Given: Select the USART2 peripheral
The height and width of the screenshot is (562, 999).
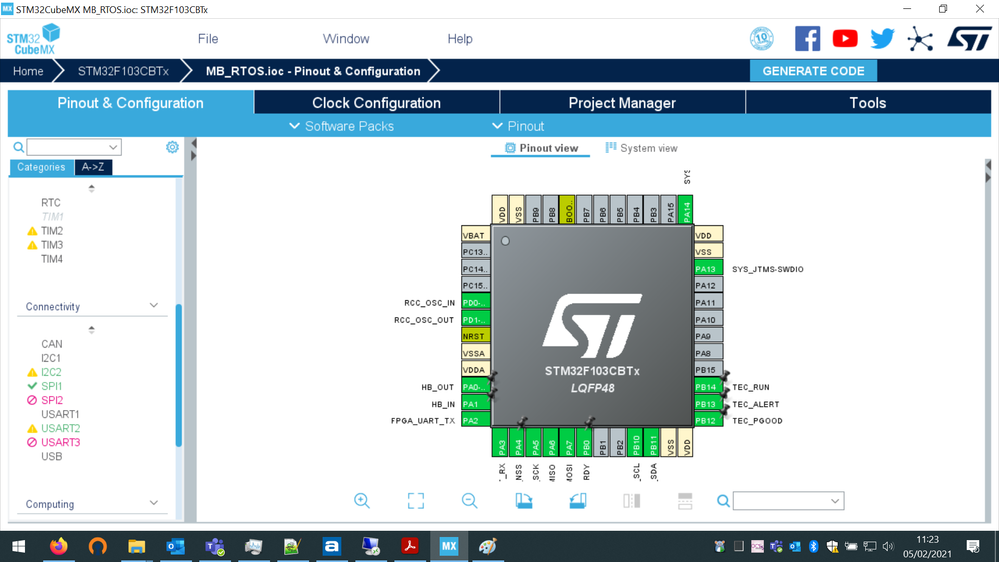Looking at the screenshot, I should click(61, 428).
